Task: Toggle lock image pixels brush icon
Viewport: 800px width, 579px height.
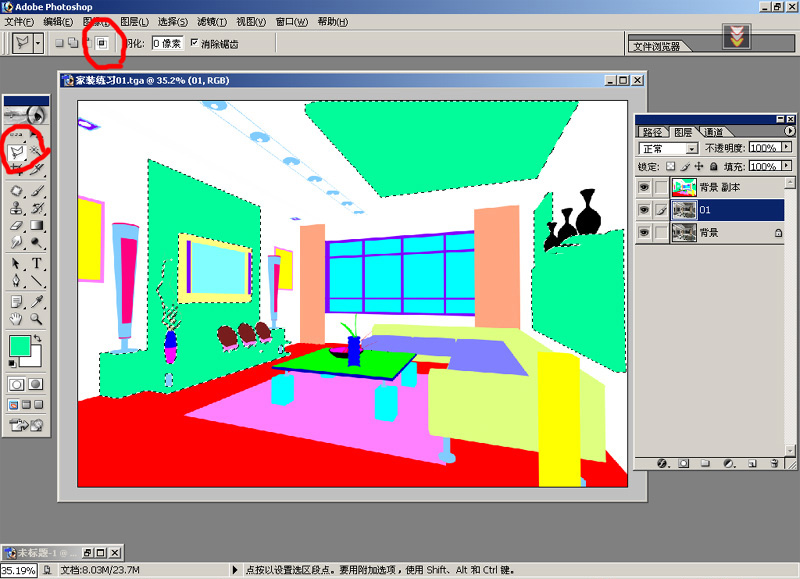Action: pos(685,166)
